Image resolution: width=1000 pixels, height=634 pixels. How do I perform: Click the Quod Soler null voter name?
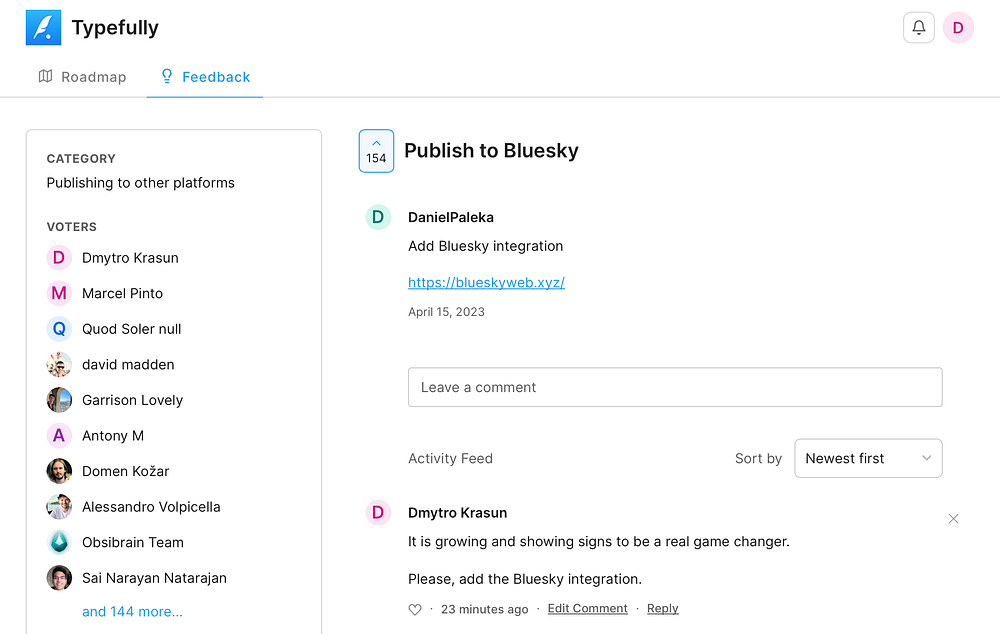[x=131, y=329]
